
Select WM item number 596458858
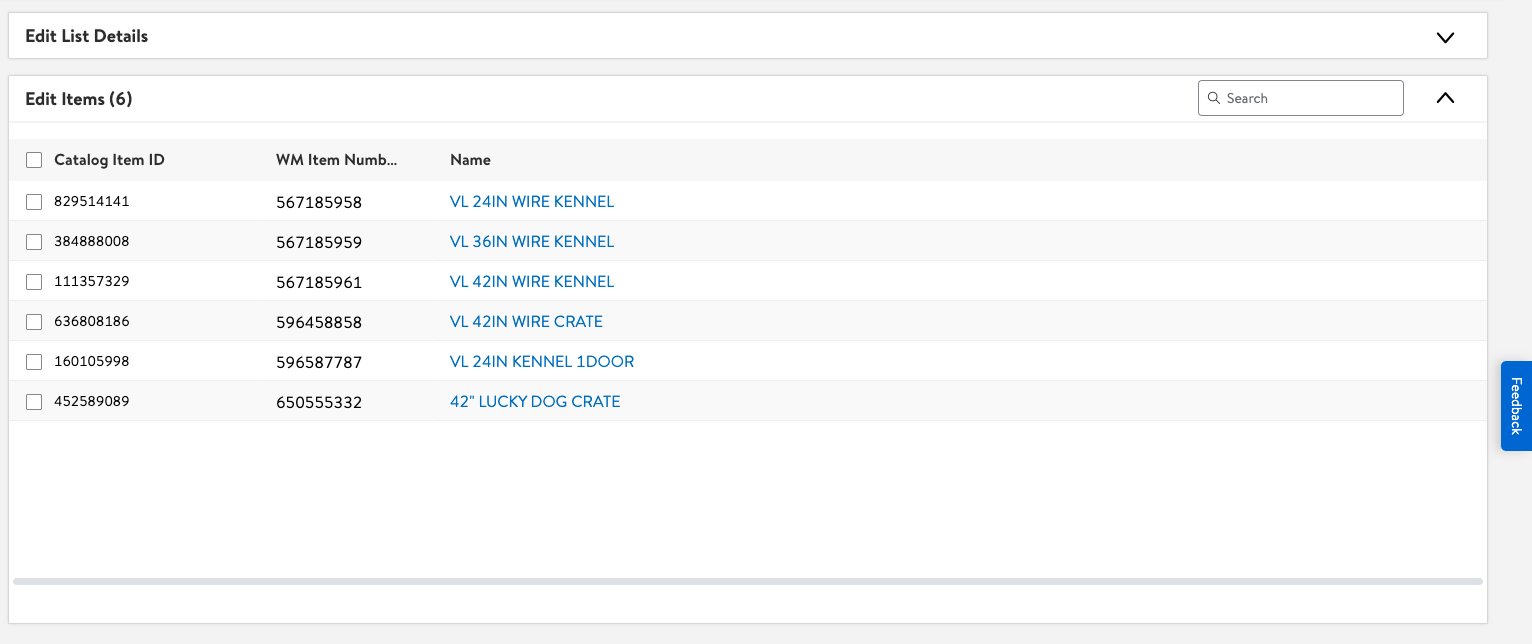[x=319, y=323]
